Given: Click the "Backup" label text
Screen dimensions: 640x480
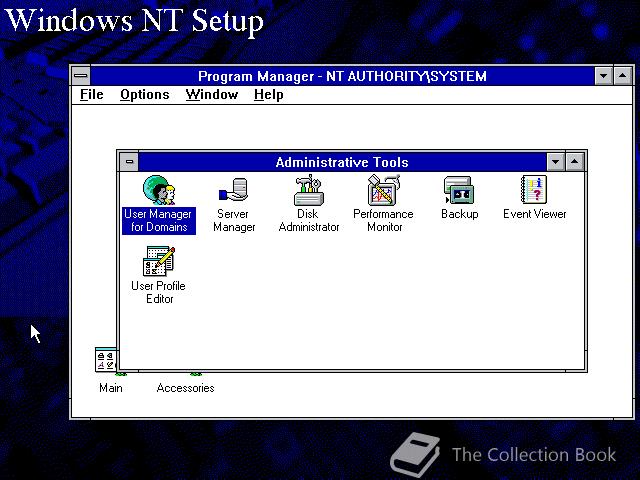Looking at the screenshot, I should point(460,214).
